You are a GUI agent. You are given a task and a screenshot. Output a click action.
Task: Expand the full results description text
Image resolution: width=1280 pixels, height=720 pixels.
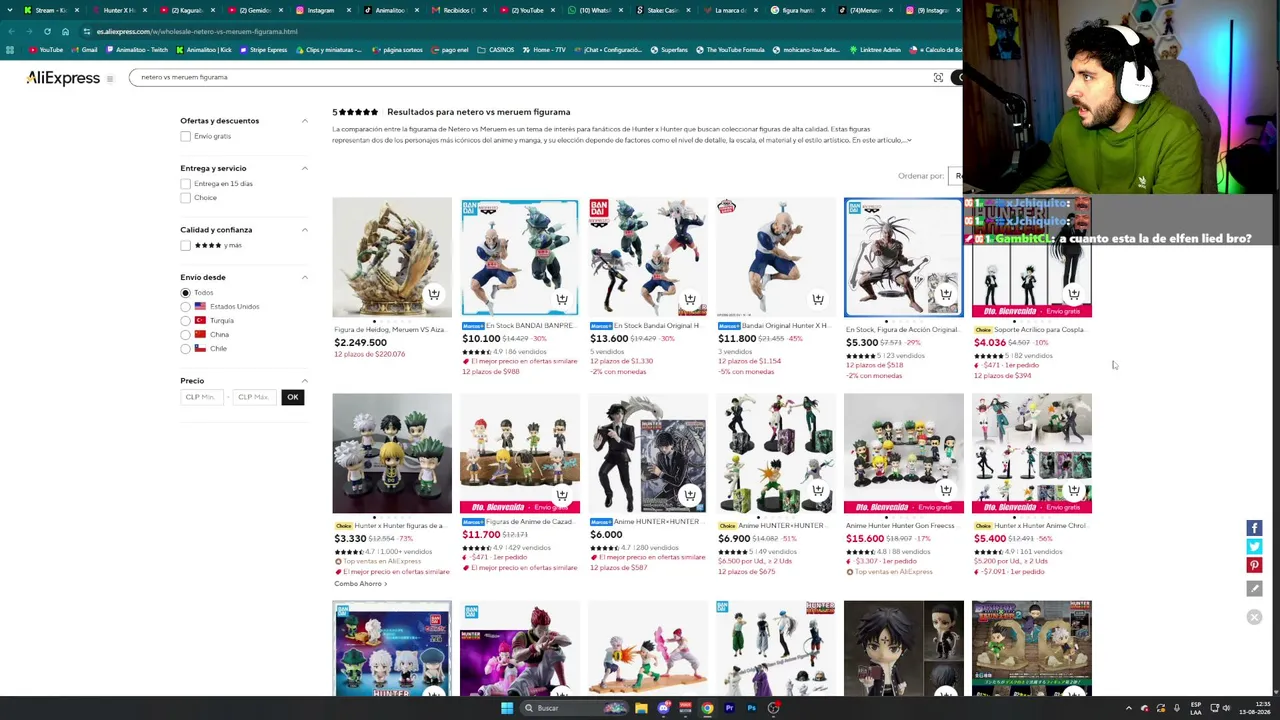click(x=908, y=141)
